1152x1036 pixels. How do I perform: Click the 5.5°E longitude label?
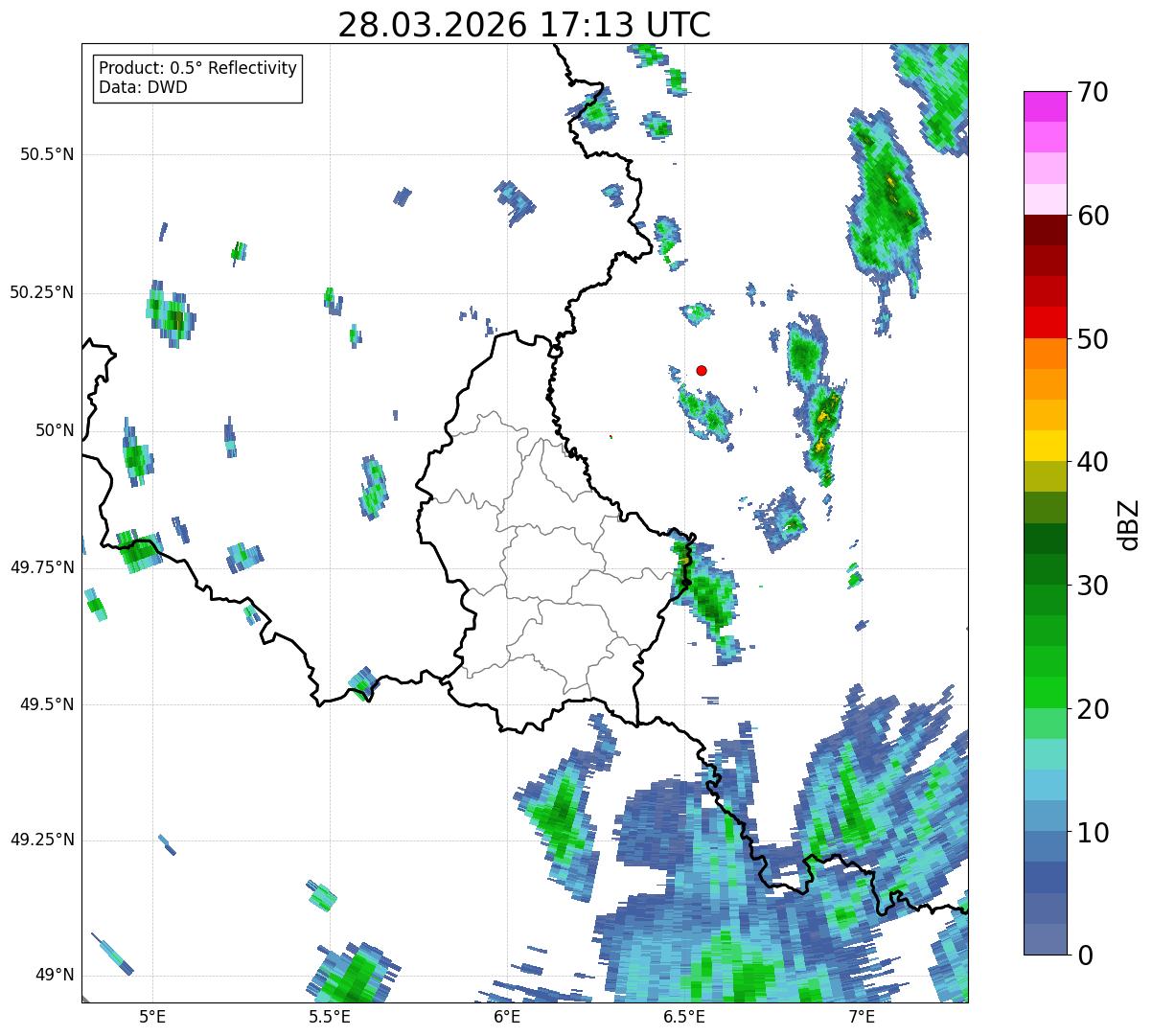pyautogui.click(x=330, y=1016)
